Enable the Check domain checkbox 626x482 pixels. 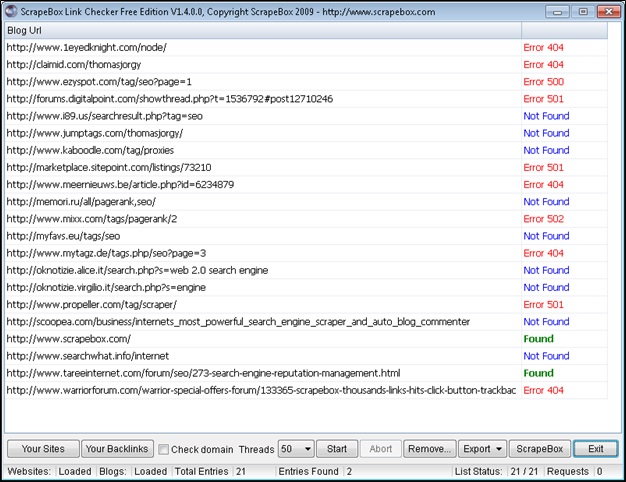point(163,449)
